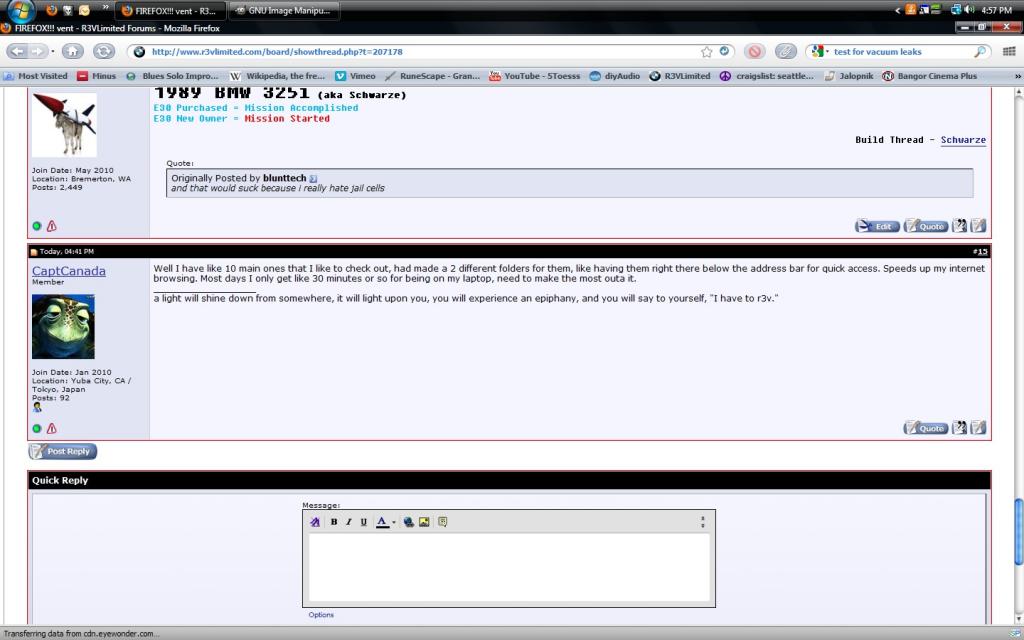
Task: Remove text formatting in the Quick Reply editor
Action: (315, 522)
